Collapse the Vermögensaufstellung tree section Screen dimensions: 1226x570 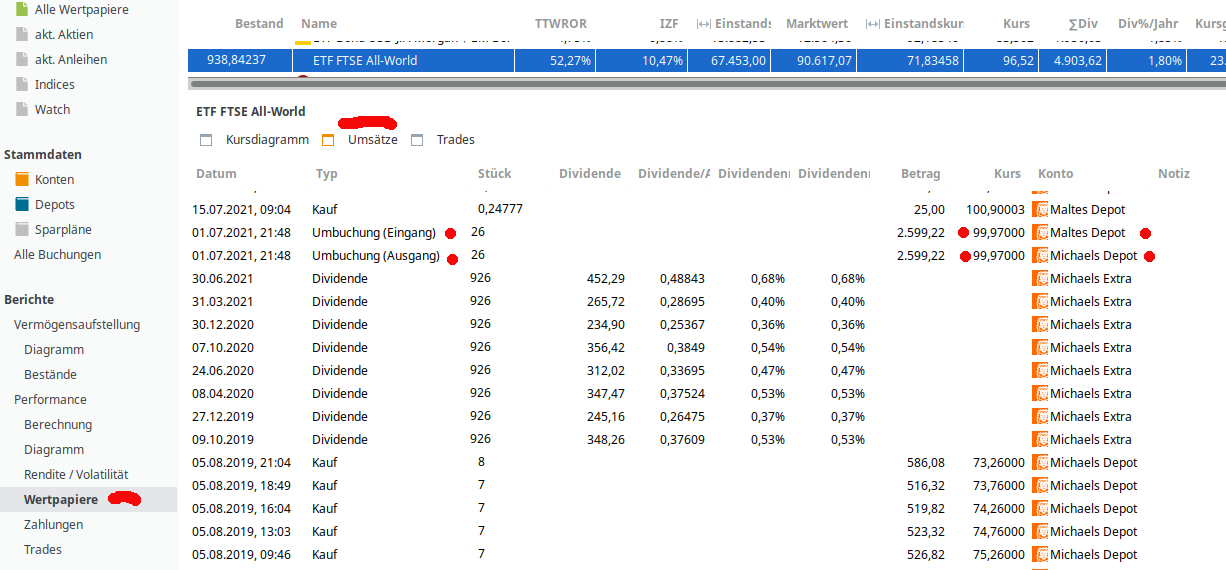tap(77, 324)
